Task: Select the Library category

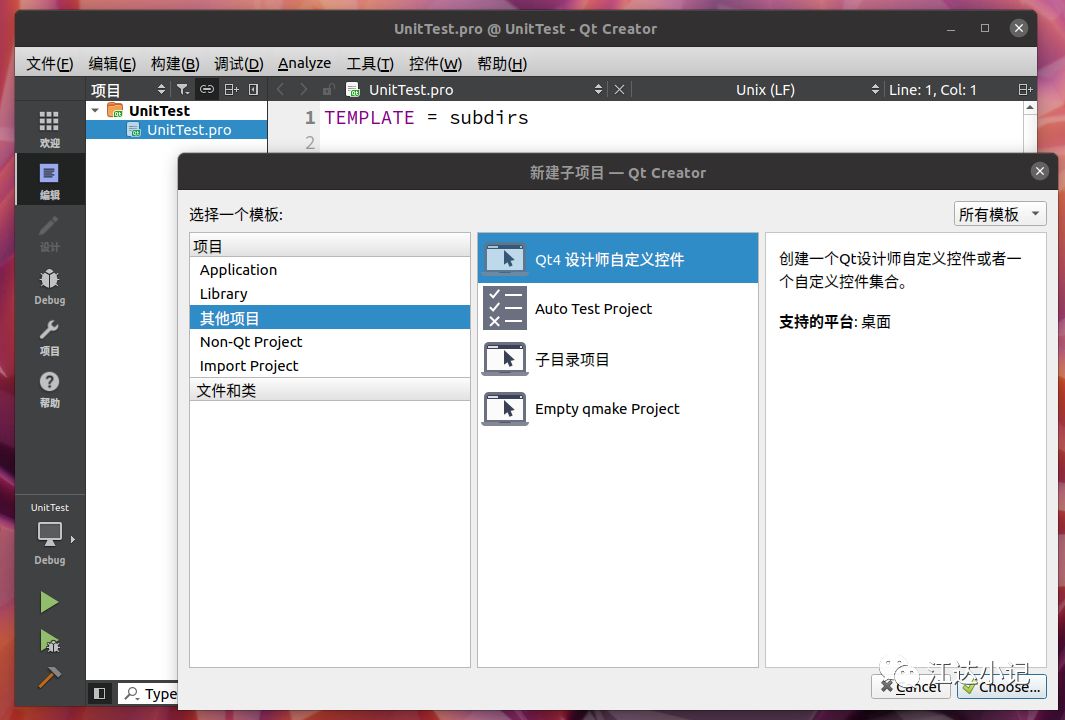Action: click(x=329, y=293)
